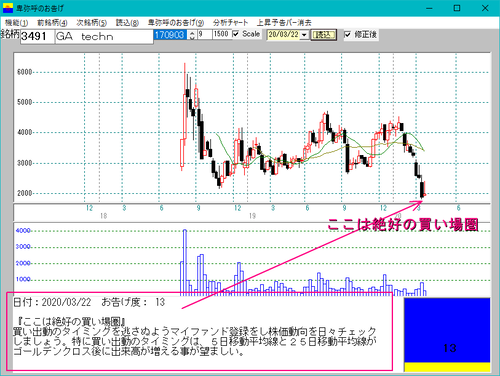Open the 分析チャート menu

point(230,23)
